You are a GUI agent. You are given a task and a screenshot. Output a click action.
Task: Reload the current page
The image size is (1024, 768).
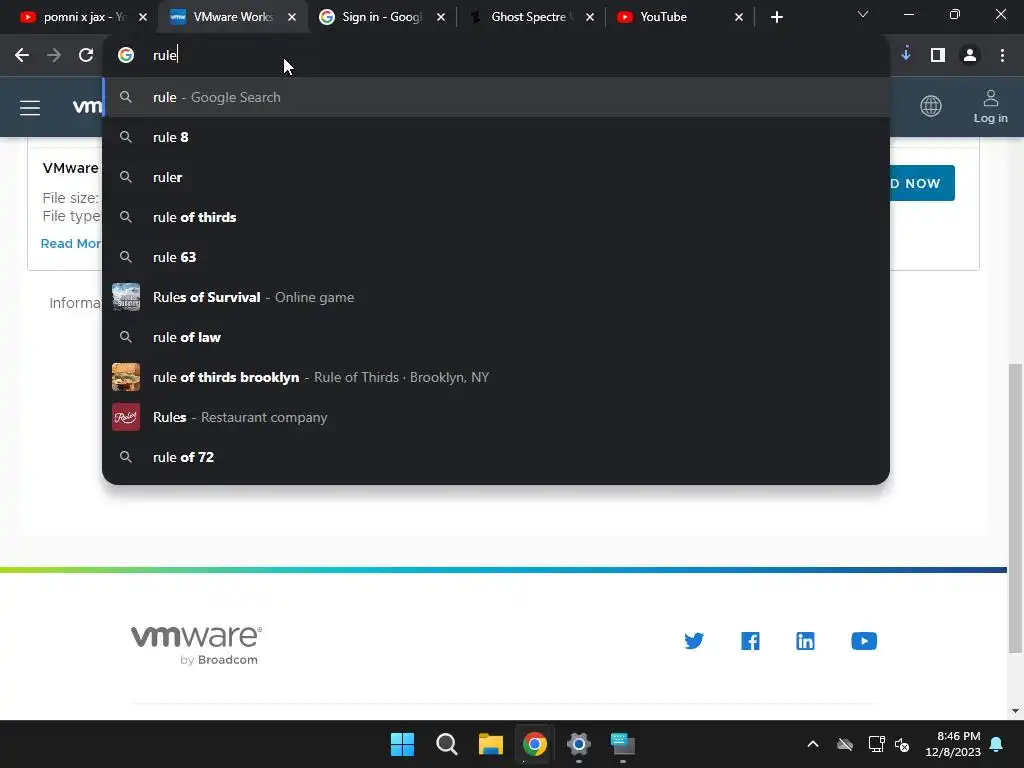86,56
